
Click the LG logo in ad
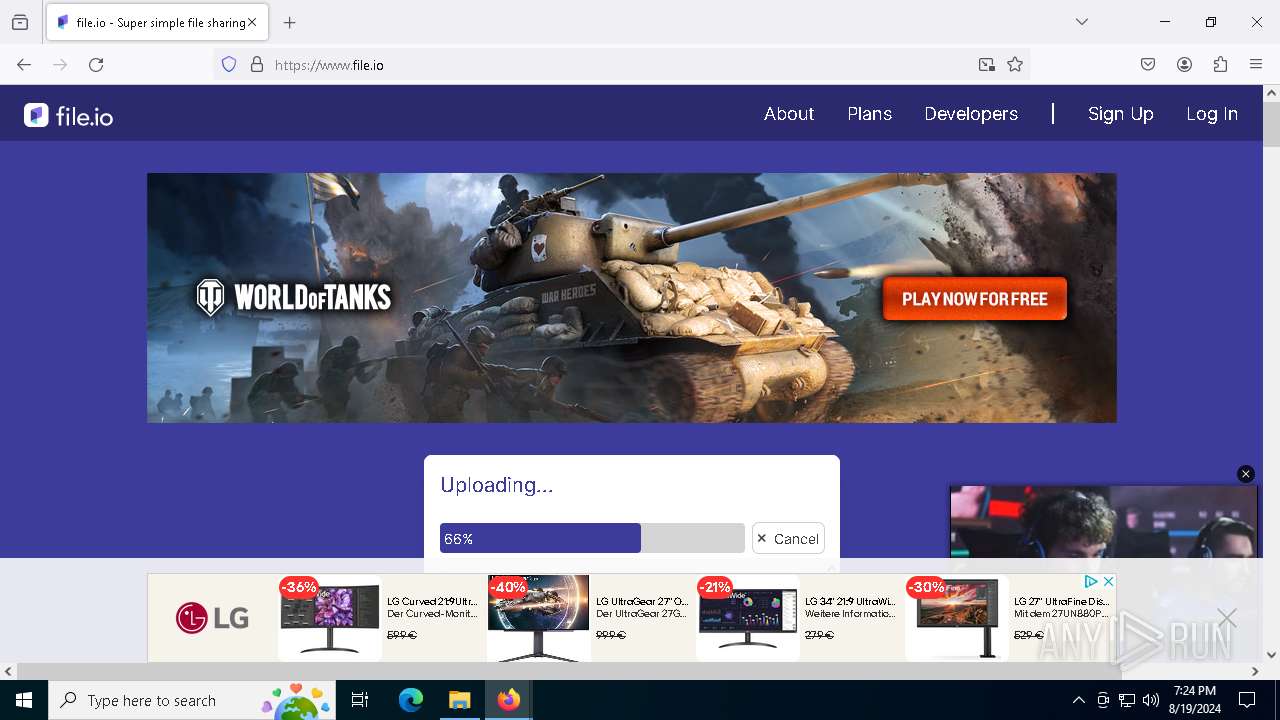click(213, 618)
